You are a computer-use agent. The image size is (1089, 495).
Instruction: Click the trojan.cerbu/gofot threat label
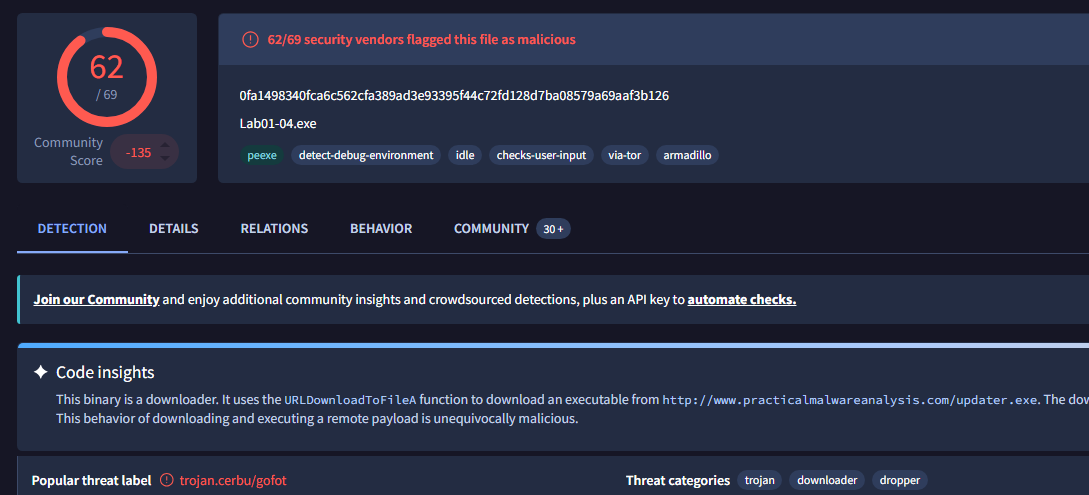point(233,480)
